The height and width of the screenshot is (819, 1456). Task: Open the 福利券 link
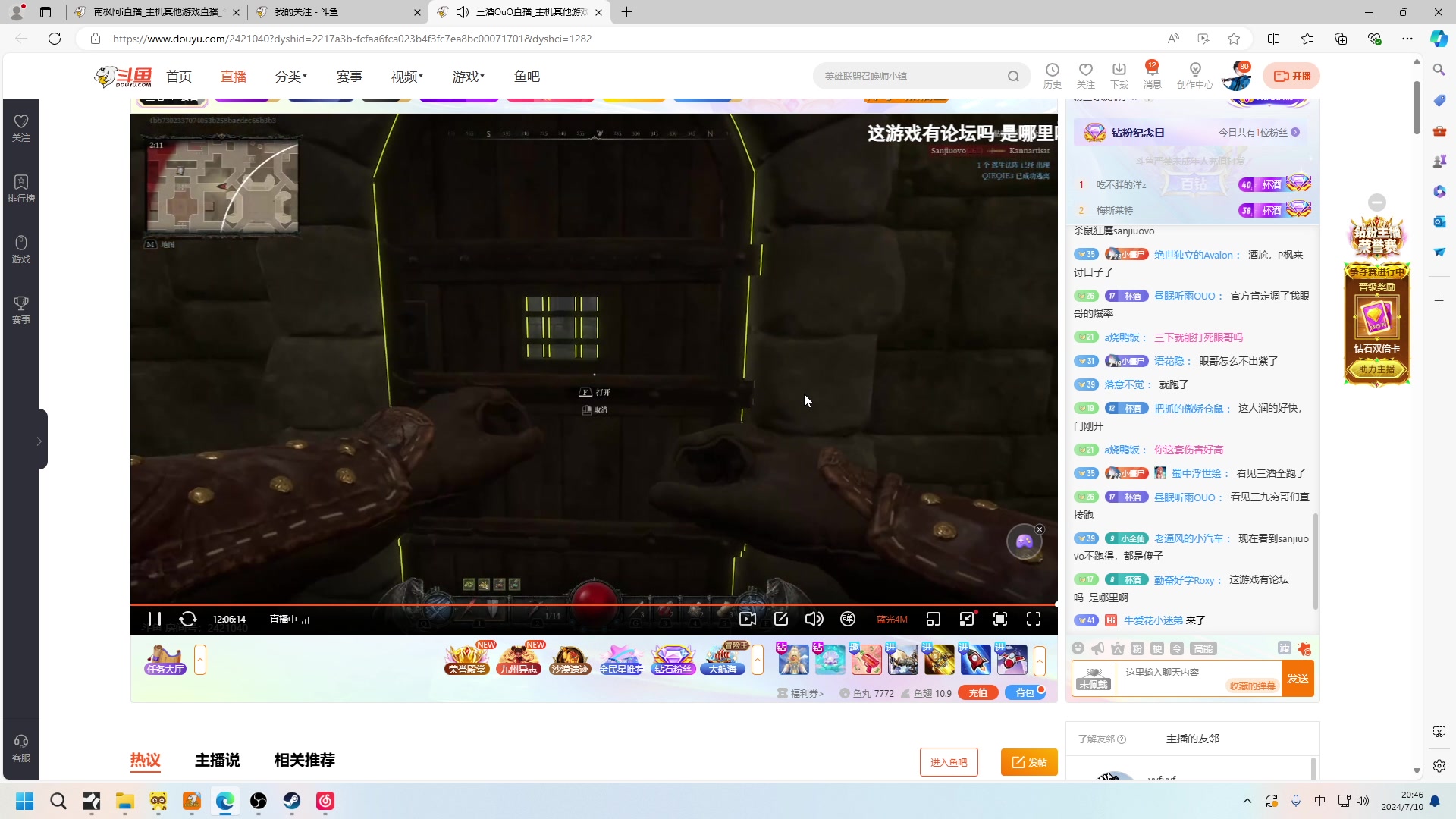802,693
